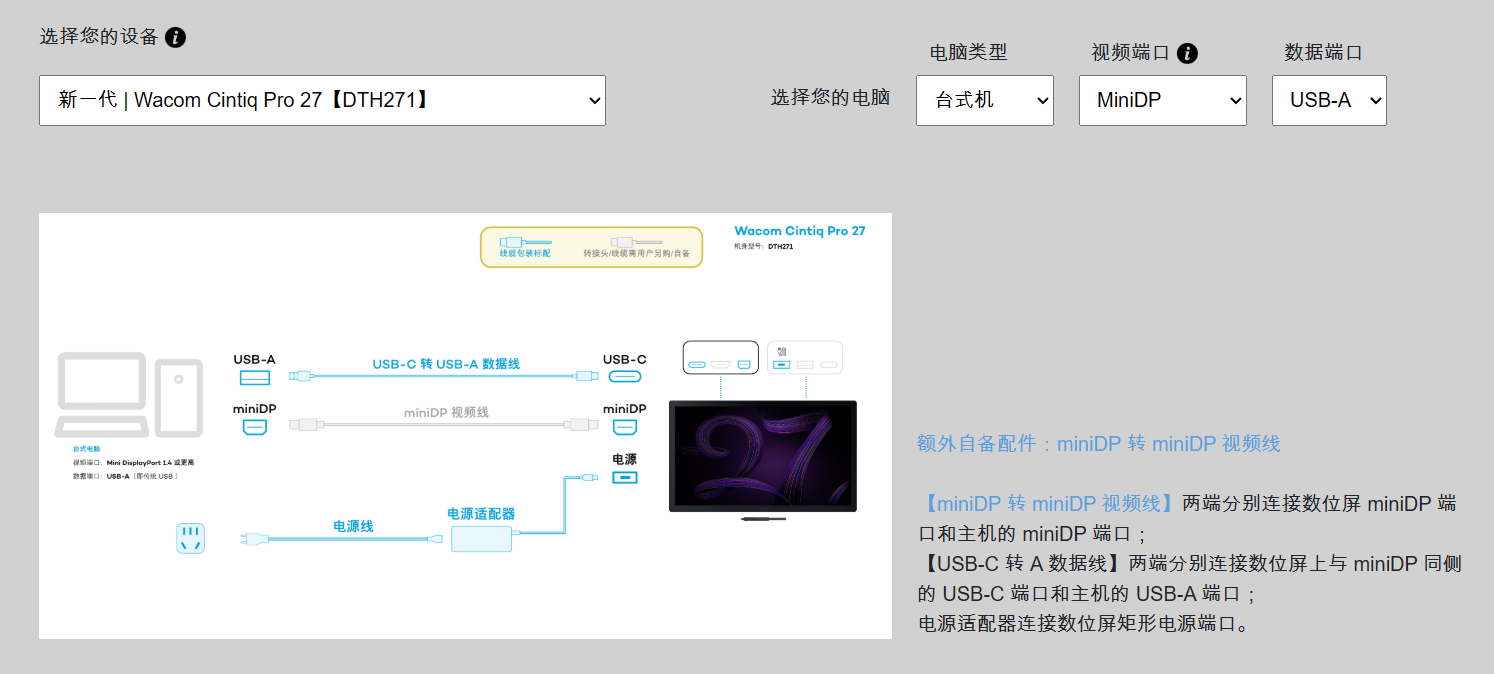Viewport: 1494px width, 674px height.
Task: Click the 转接头/线缆需用户另购/自备 legend cable icon
Action: 636,241
